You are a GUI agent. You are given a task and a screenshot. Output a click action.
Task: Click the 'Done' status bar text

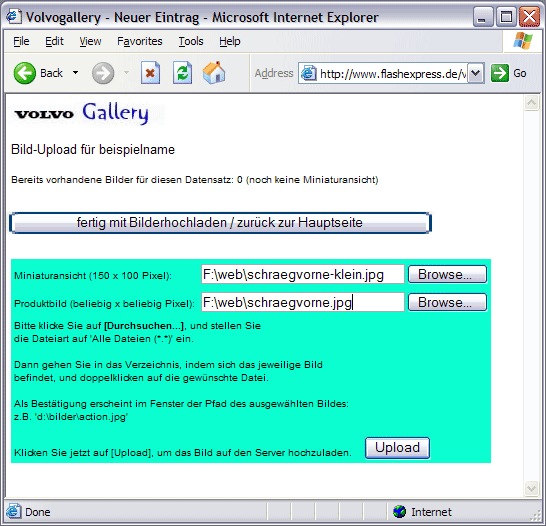click(38, 512)
